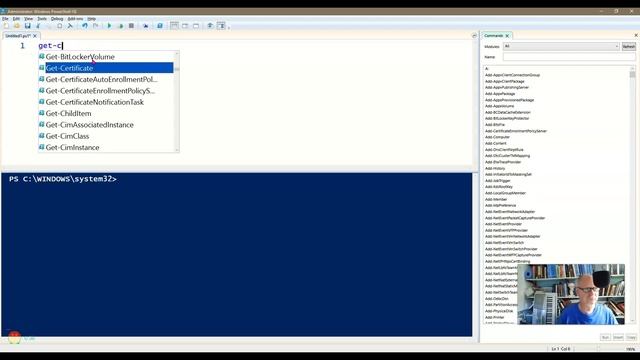Close the Untitled1.ps1 script tab
Viewport: 640px width, 360px height.
point(35,36)
